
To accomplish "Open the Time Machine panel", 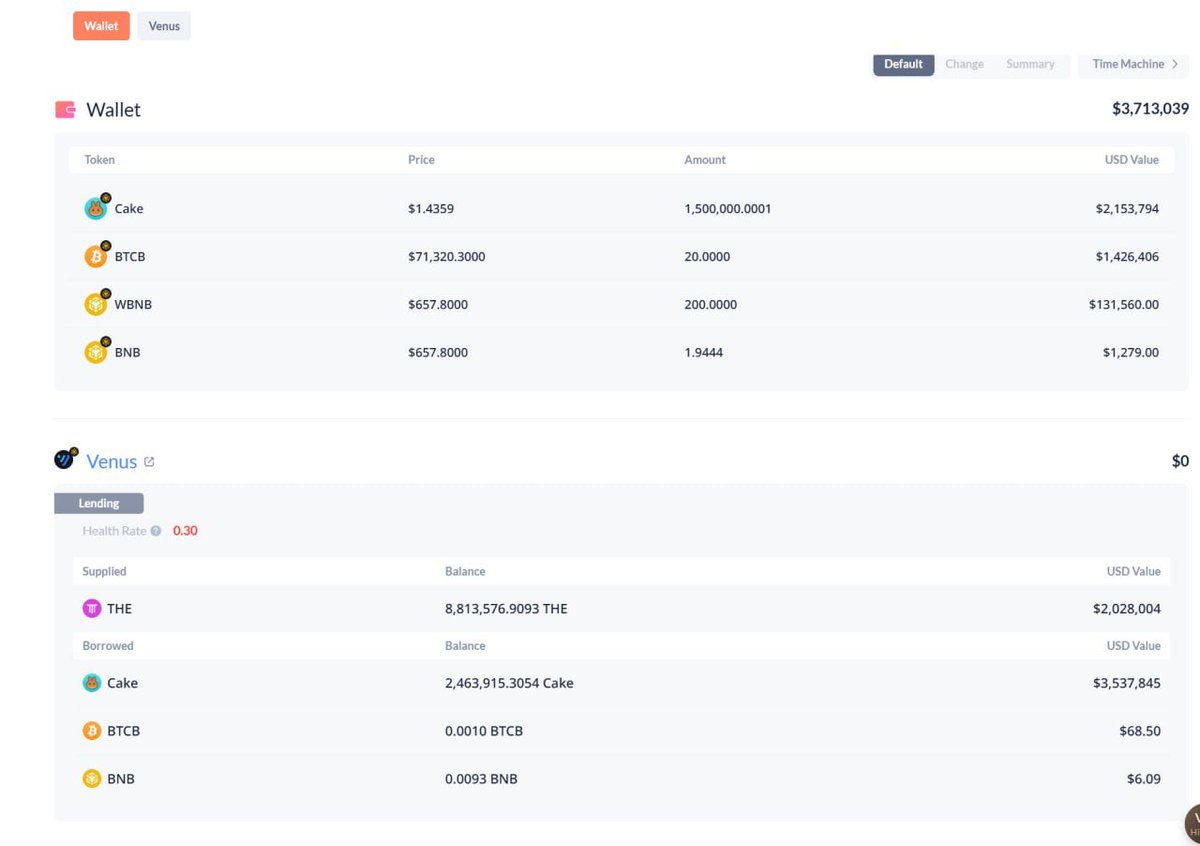I will tap(1134, 64).
